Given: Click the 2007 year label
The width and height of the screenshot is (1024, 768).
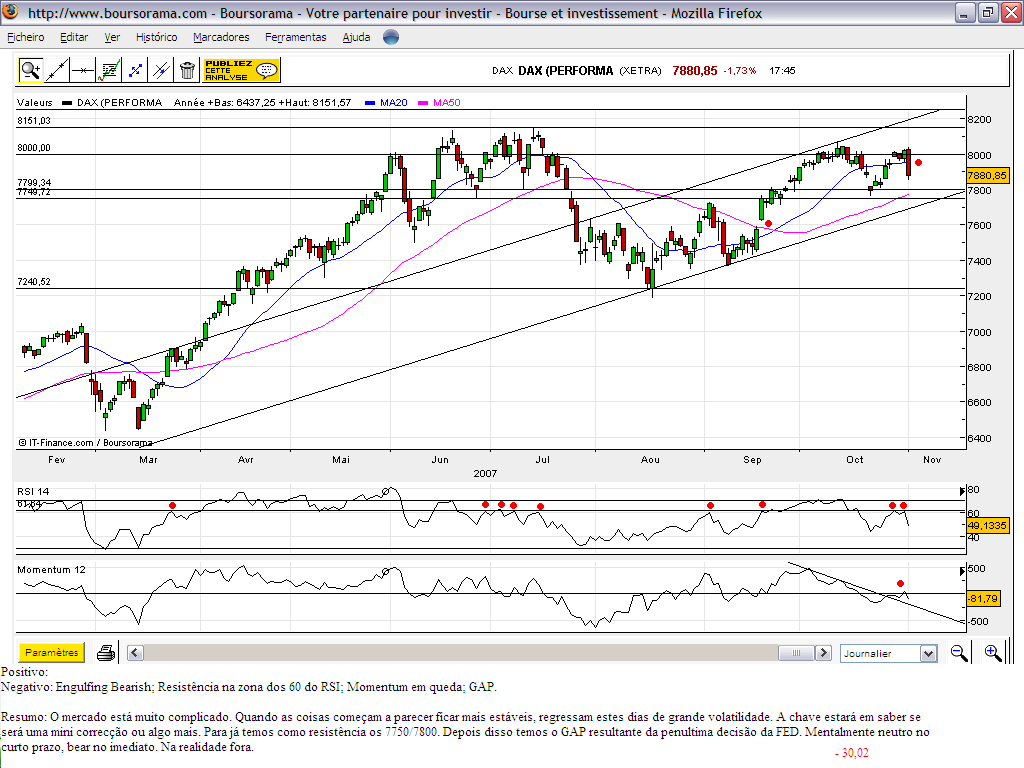Looking at the screenshot, I should tap(485, 473).
